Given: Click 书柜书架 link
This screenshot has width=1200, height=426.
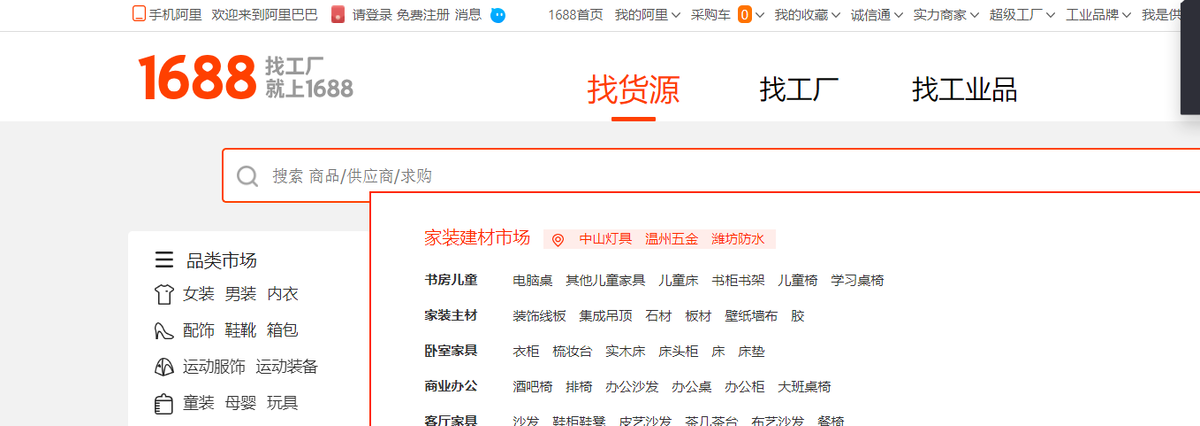Looking at the screenshot, I should pos(738,281).
